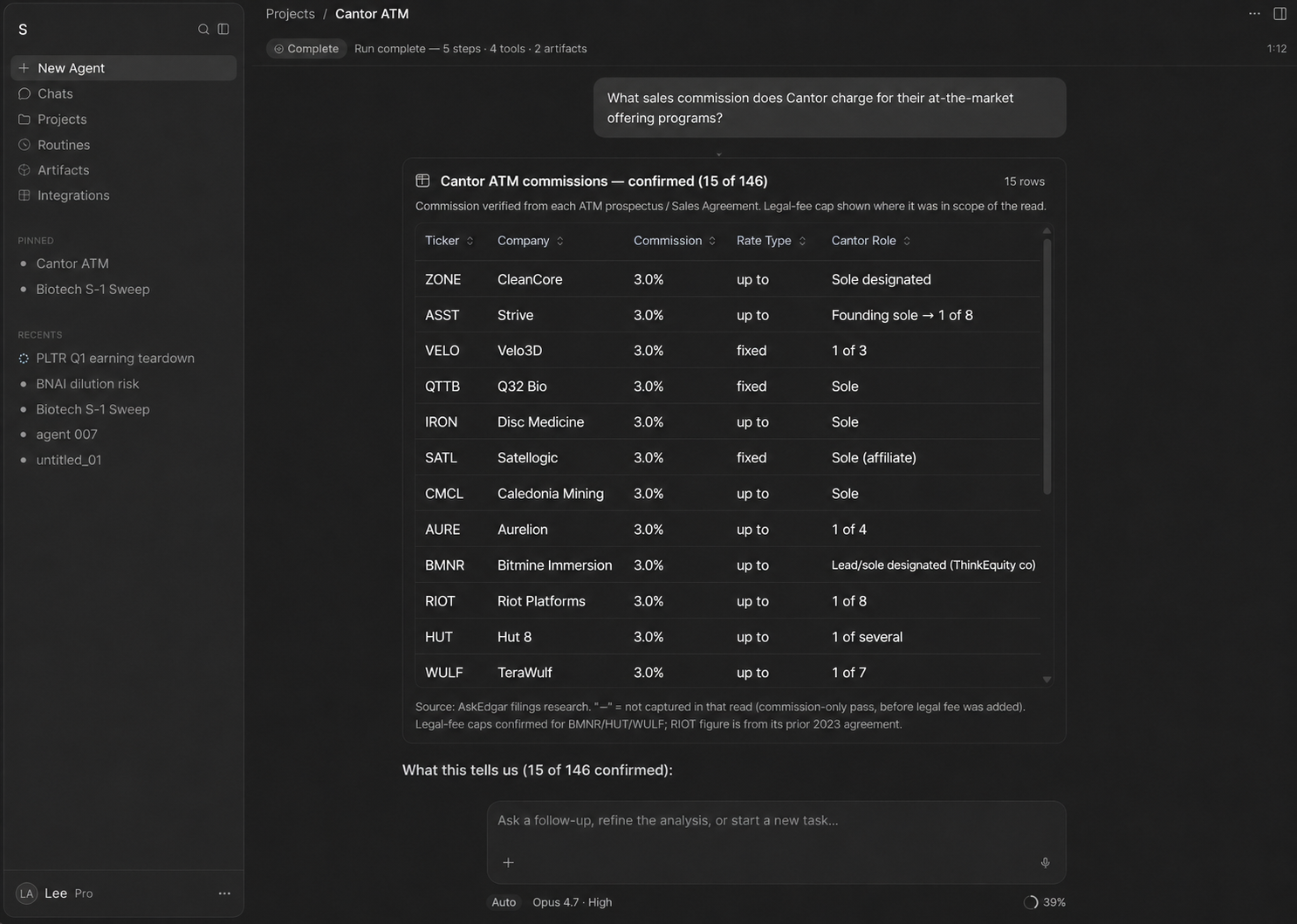Toggle the right side panel icon
The image size is (1297, 924).
point(1280,14)
